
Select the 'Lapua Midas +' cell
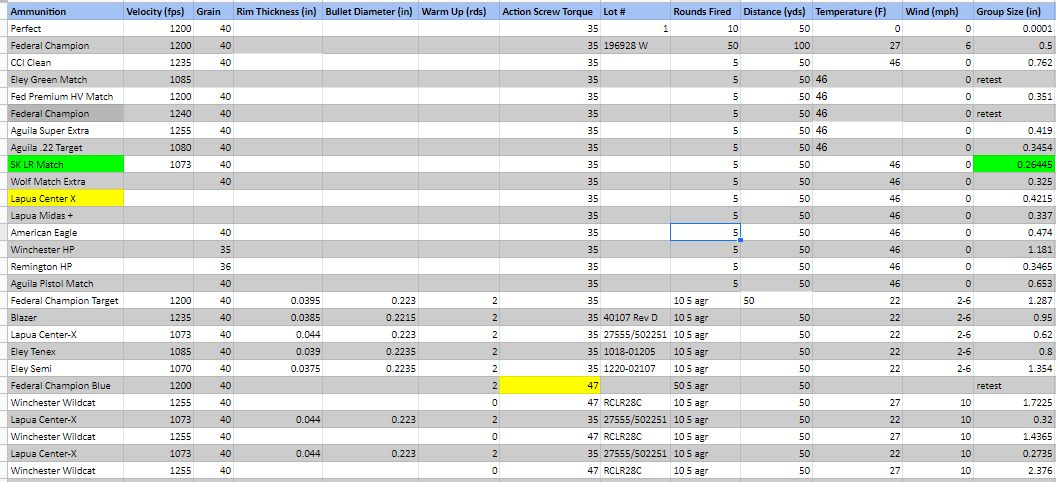(x=67, y=215)
